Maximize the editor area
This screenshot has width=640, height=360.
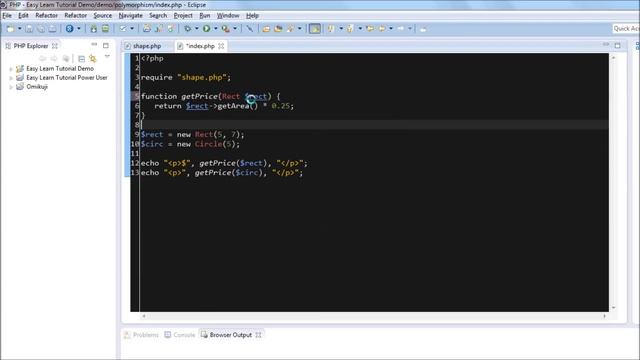coord(618,45)
